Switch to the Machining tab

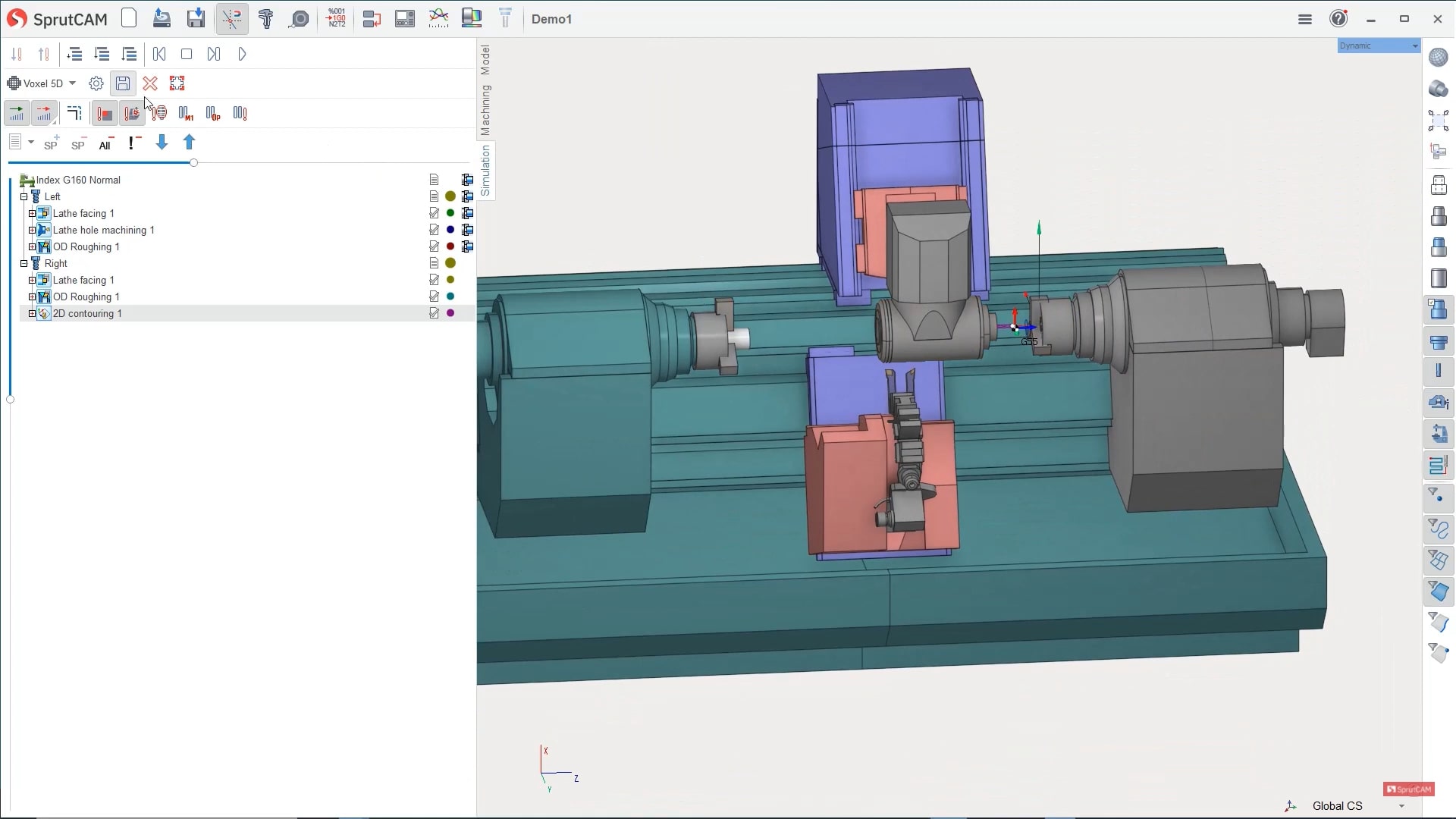coord(485,110)
